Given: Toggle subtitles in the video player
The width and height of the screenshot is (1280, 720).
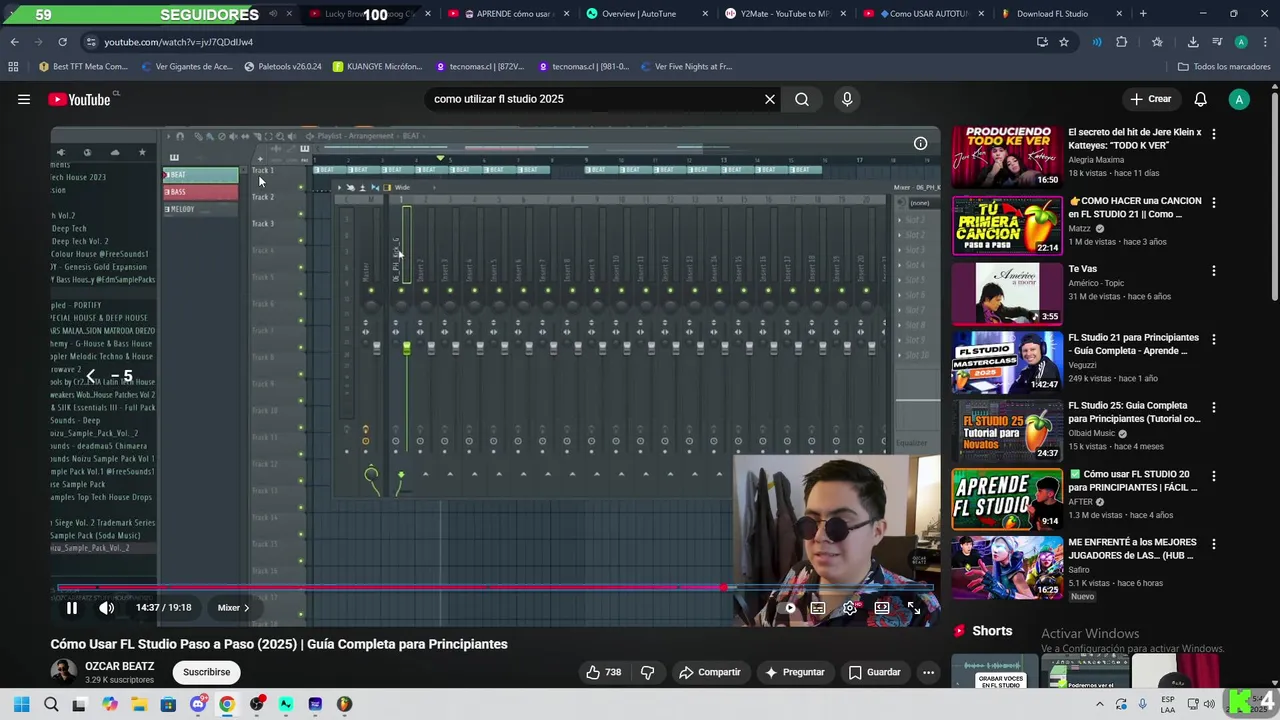Looking at the screenshot, I should point(818,608).
